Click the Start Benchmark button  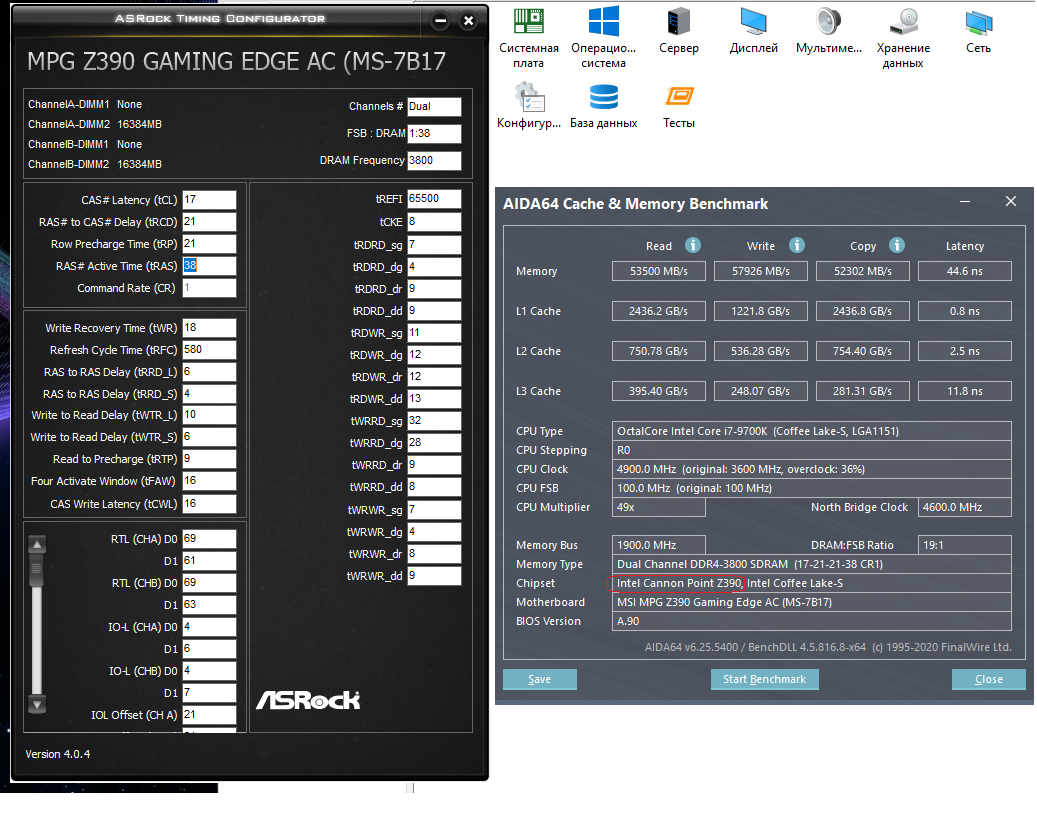click(x=765, y=679)
